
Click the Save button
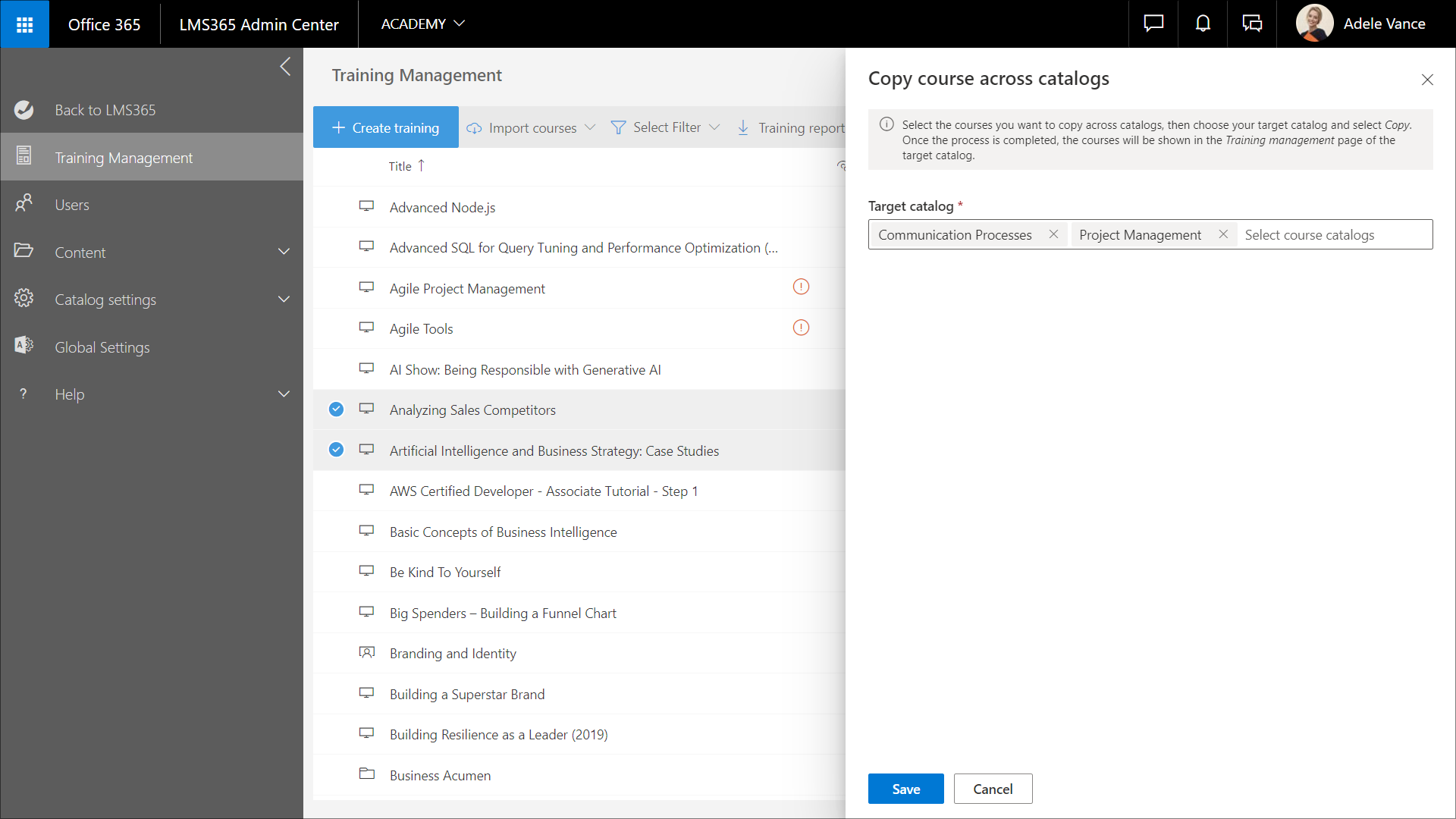pyautogui.click(x=905, y=789)
